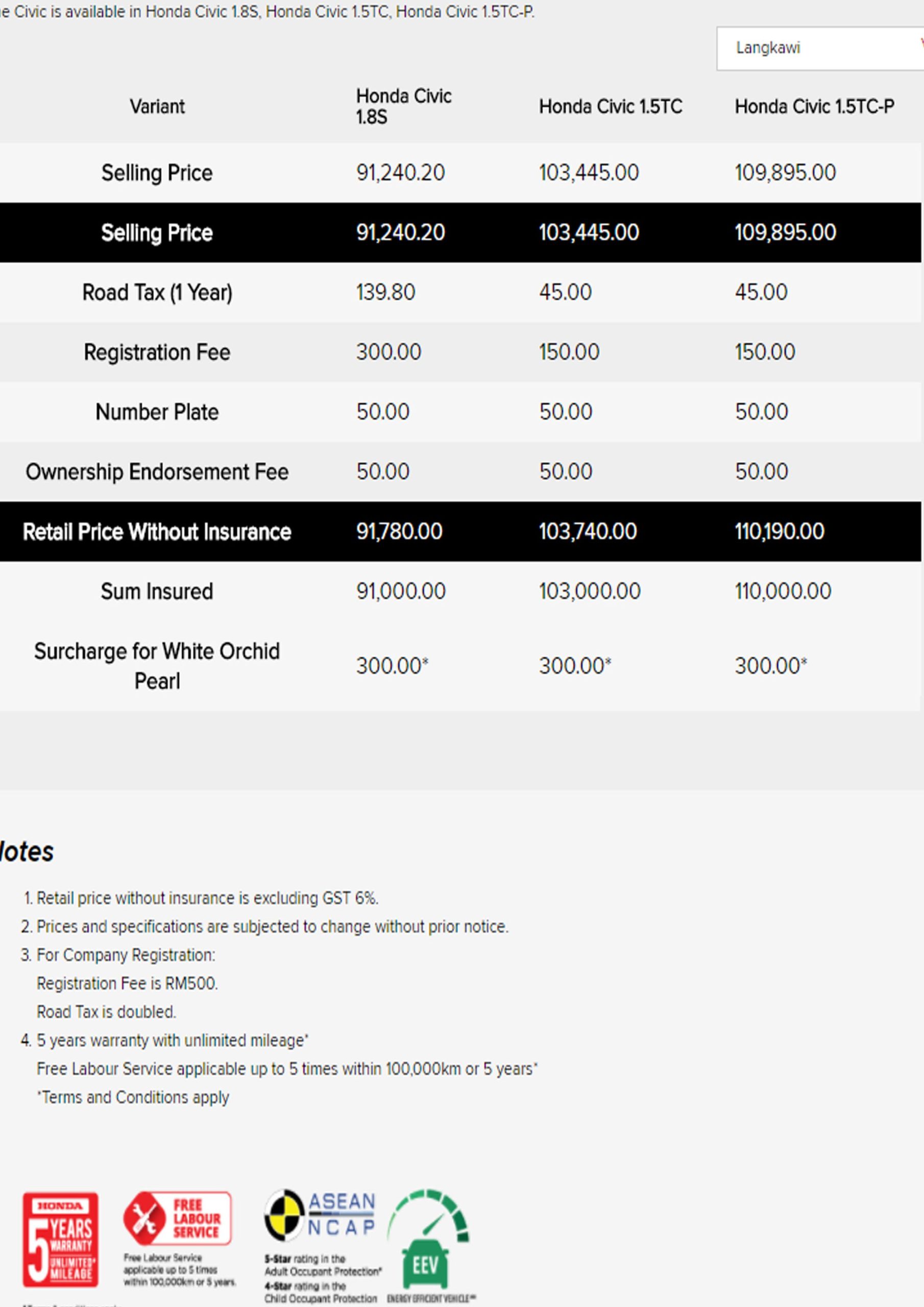Click the Registration Fee row label

(x=157, y=352)
